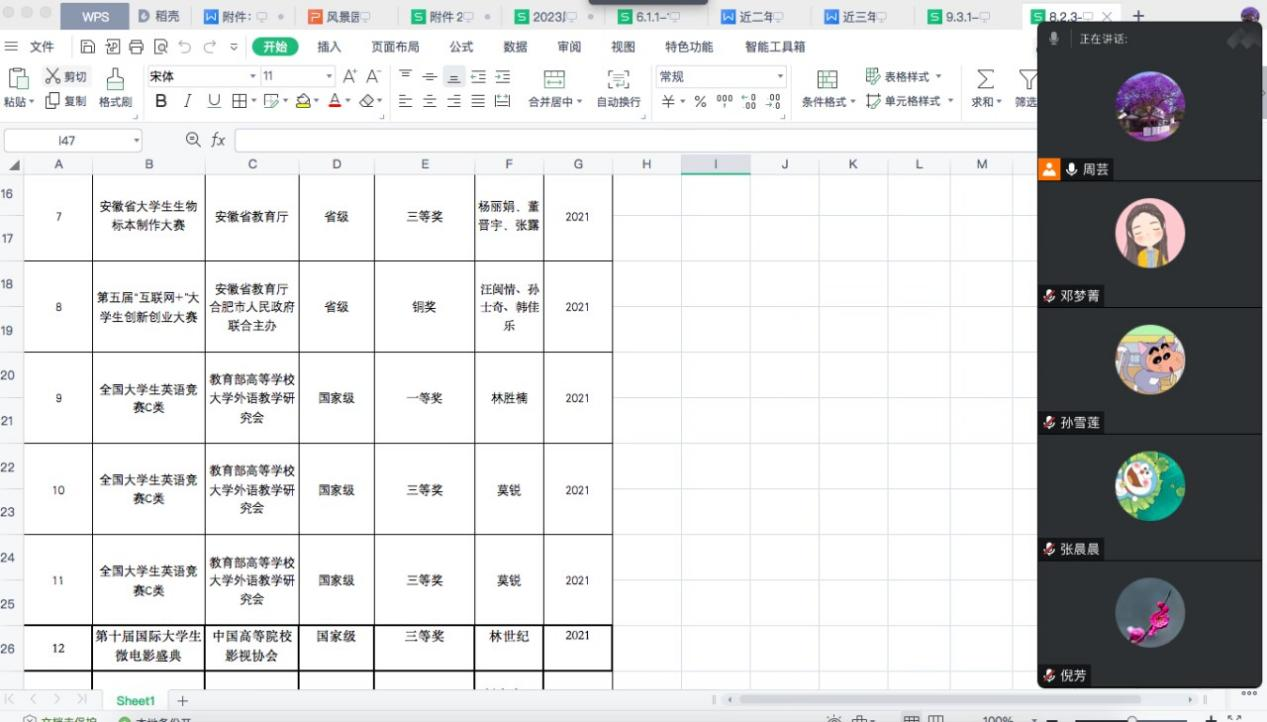Open the 页面布局 ribbon tab

coord(395,47)
